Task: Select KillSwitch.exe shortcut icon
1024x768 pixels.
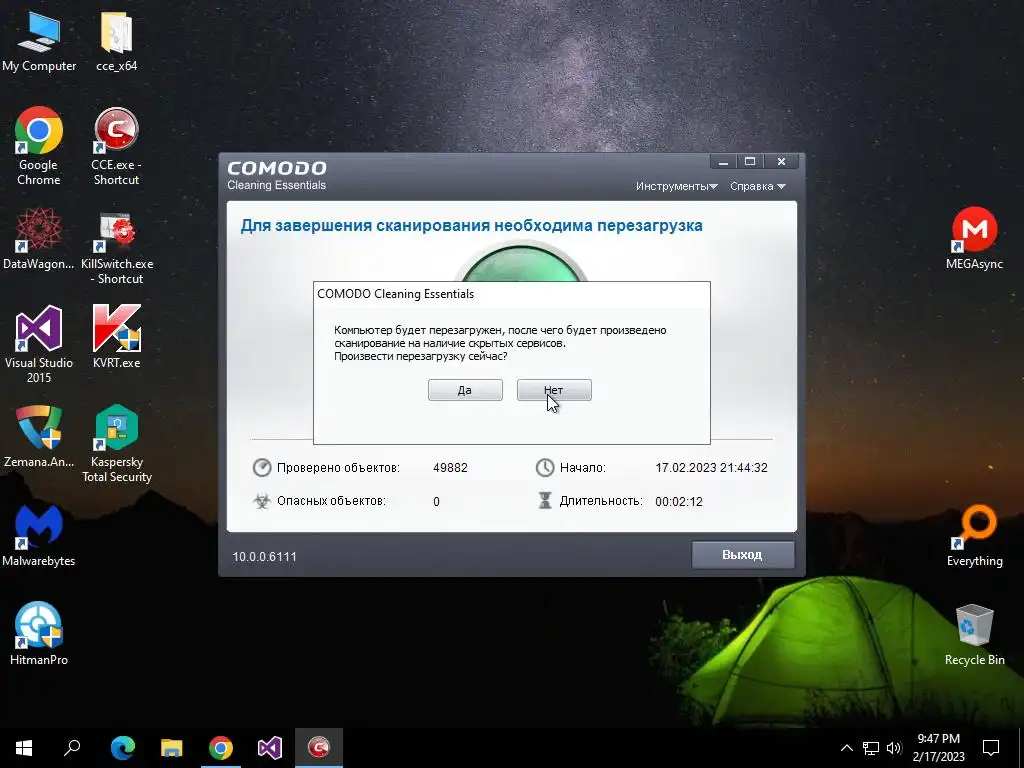Action: [117, 248]
